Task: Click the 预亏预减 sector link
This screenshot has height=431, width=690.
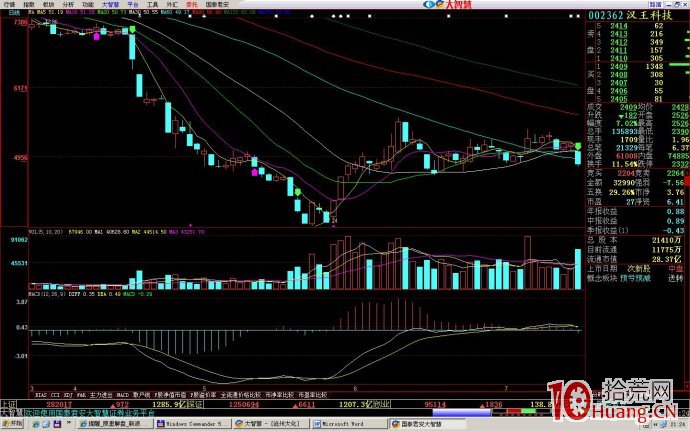Action: [635, 278]
